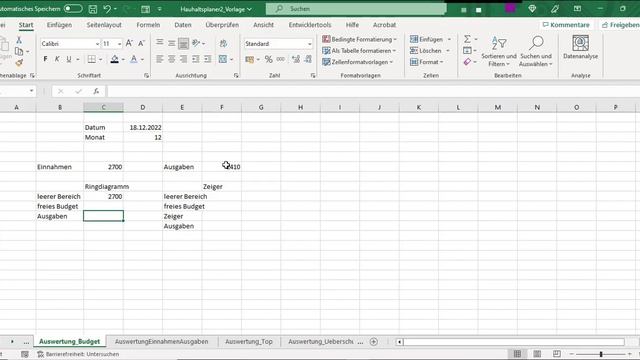Open the font size 11 dropdown

119,44
